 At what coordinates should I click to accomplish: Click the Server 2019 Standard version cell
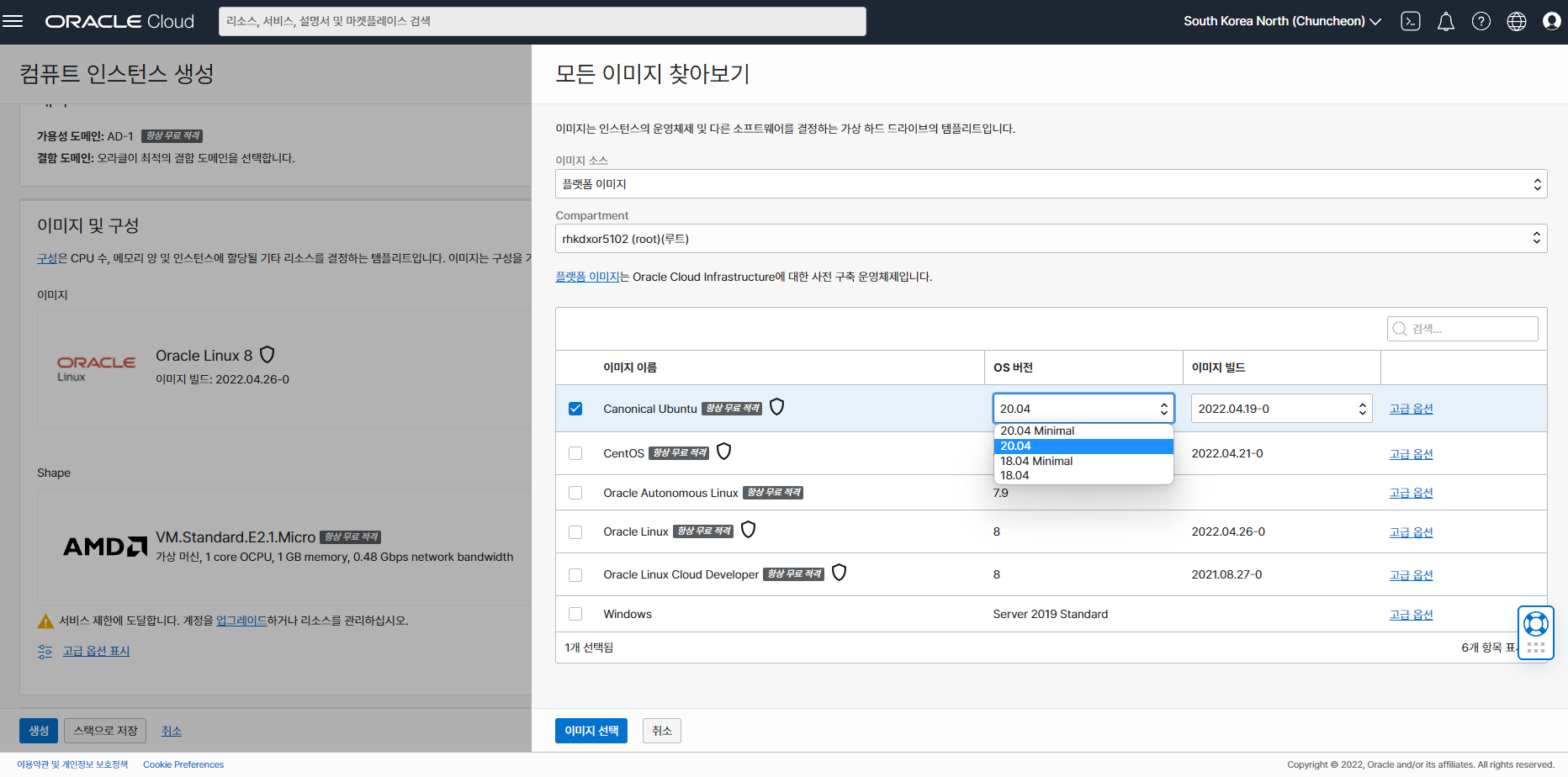[x=1050, y=614]
